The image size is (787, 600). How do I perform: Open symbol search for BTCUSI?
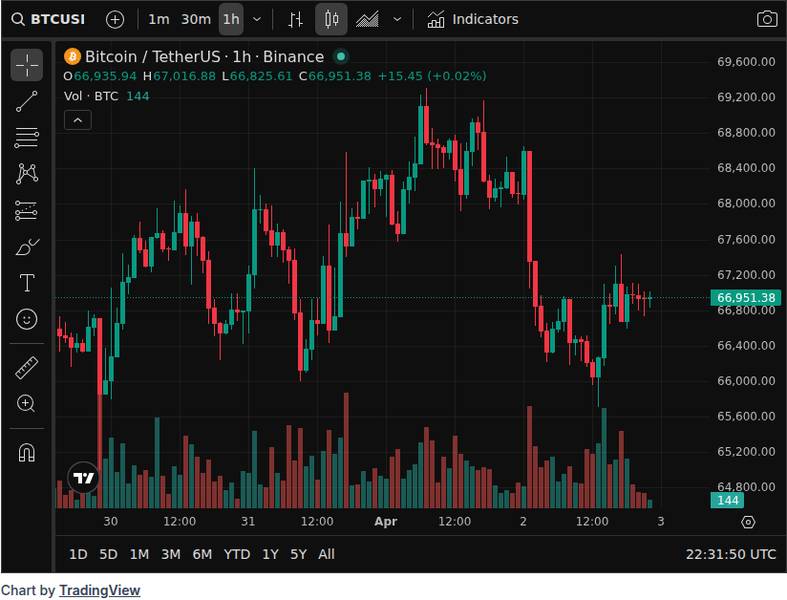49,19
